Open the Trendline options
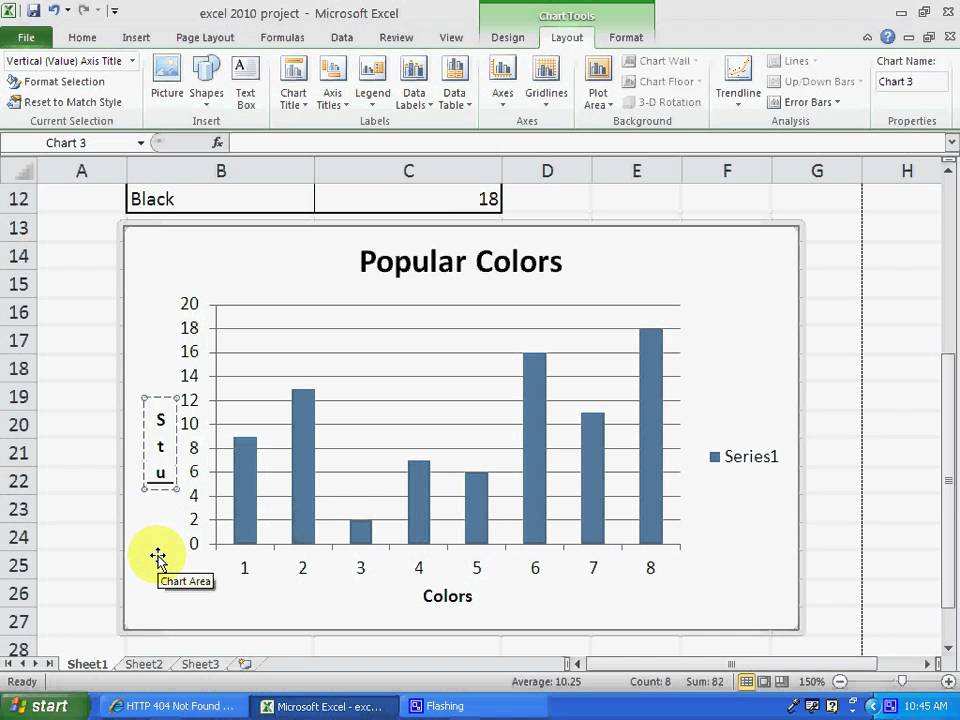960x720 pixels. (x=738, y=82)
